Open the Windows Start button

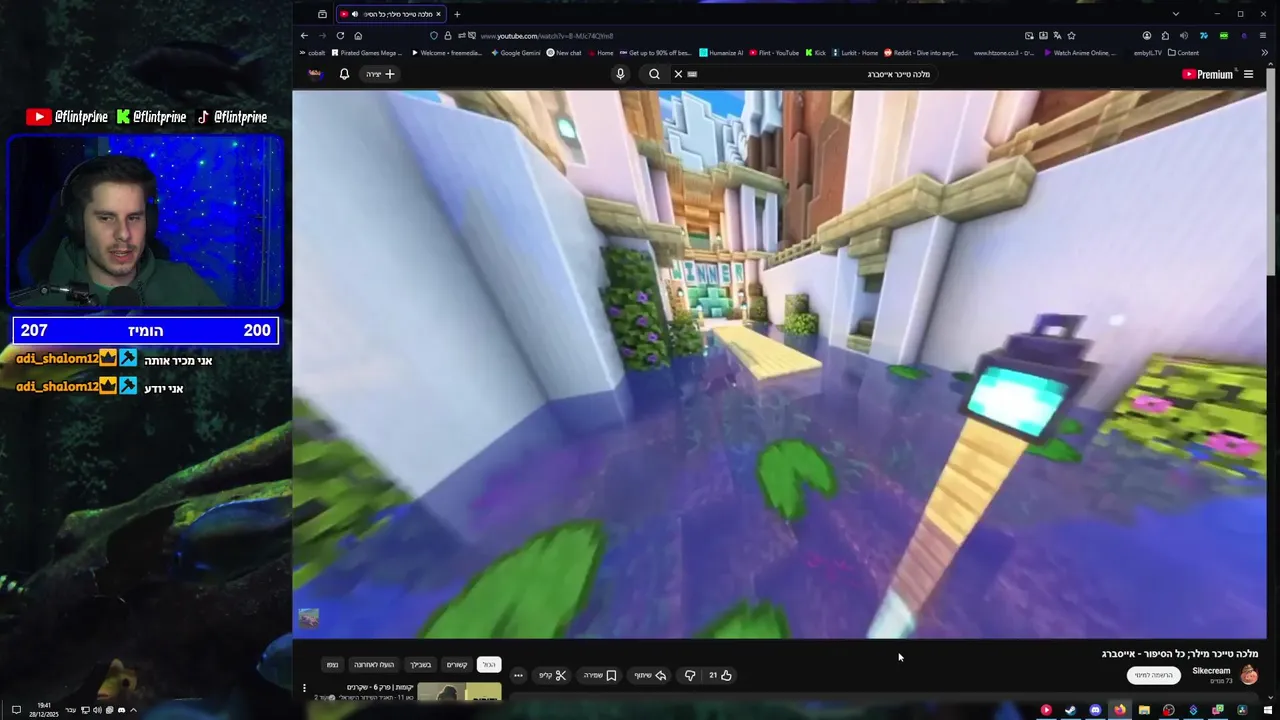[1267, 710]
